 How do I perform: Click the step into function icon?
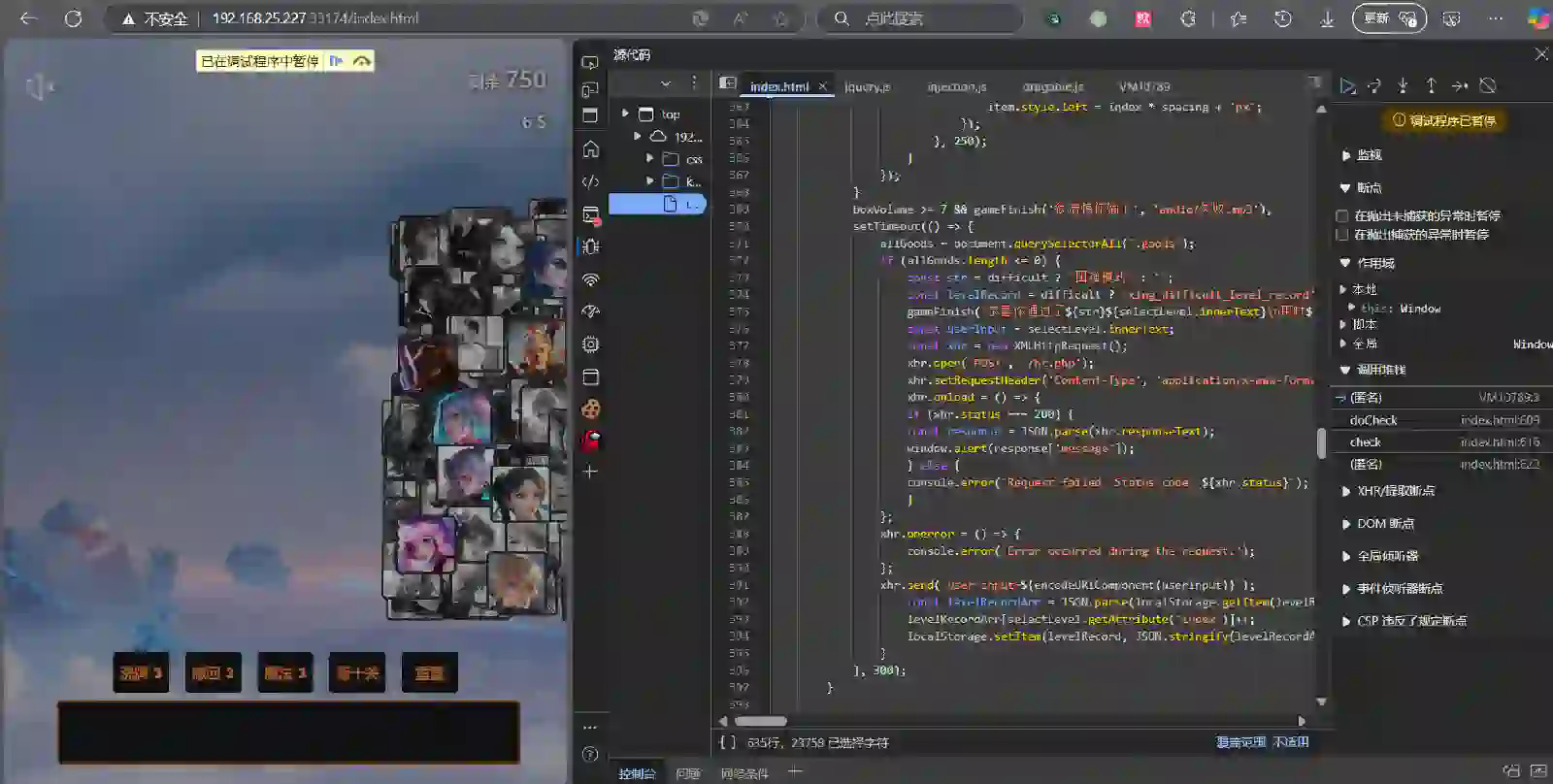[1403, 86]
